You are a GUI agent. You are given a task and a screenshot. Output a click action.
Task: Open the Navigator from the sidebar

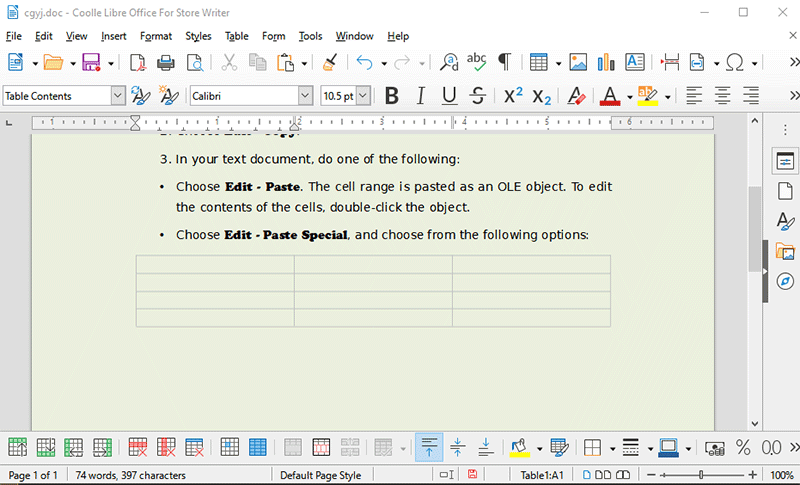click(785, 282)
